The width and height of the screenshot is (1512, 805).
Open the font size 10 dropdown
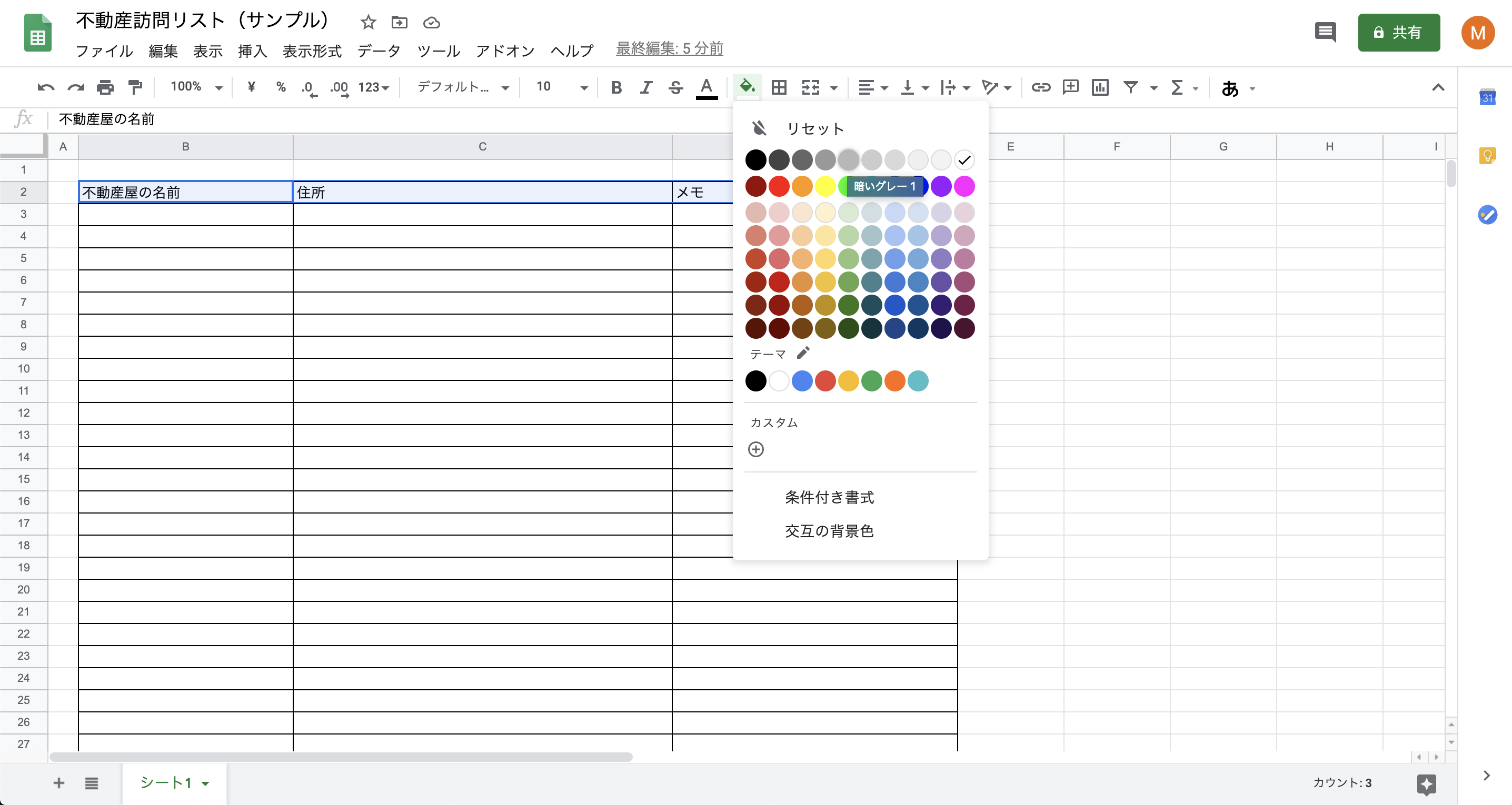pyautogui.click(x=561, y=87)
